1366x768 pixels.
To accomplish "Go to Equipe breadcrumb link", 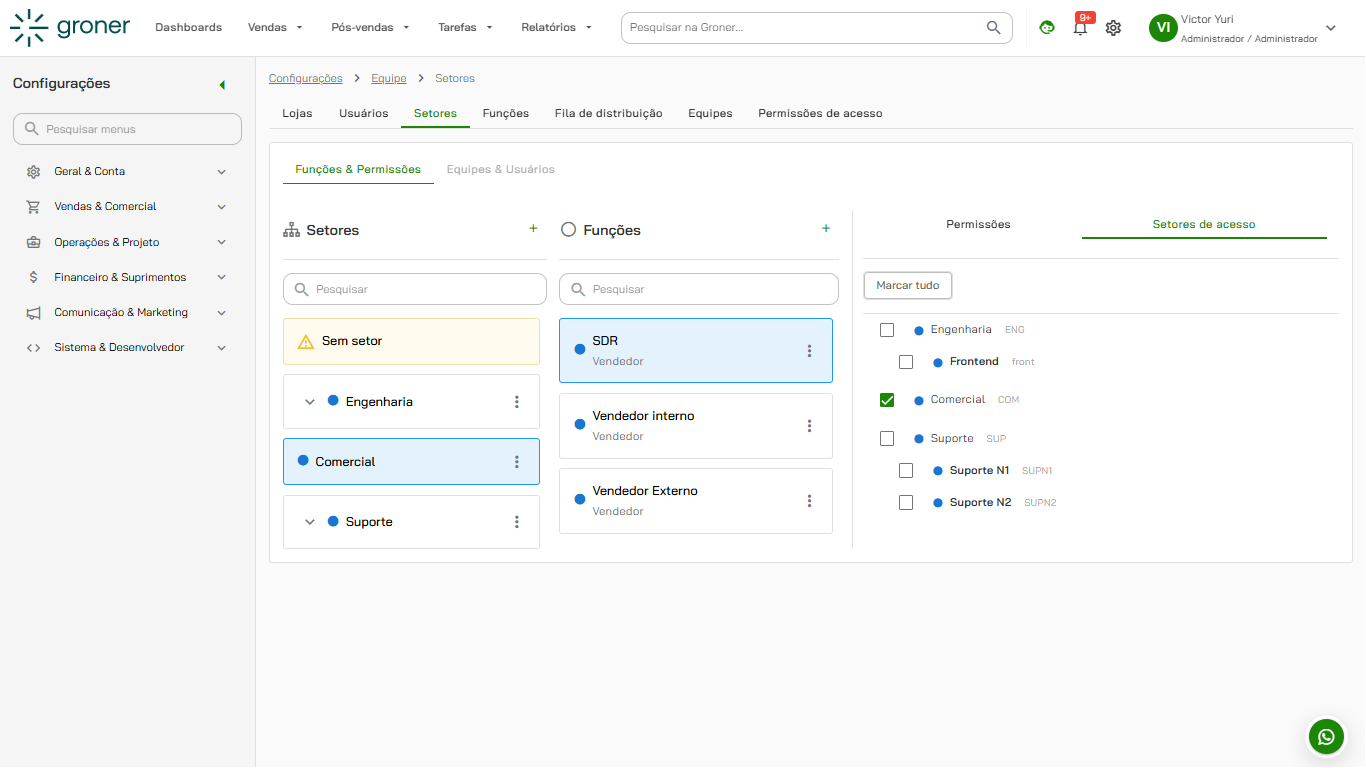I will pos(389,78).
